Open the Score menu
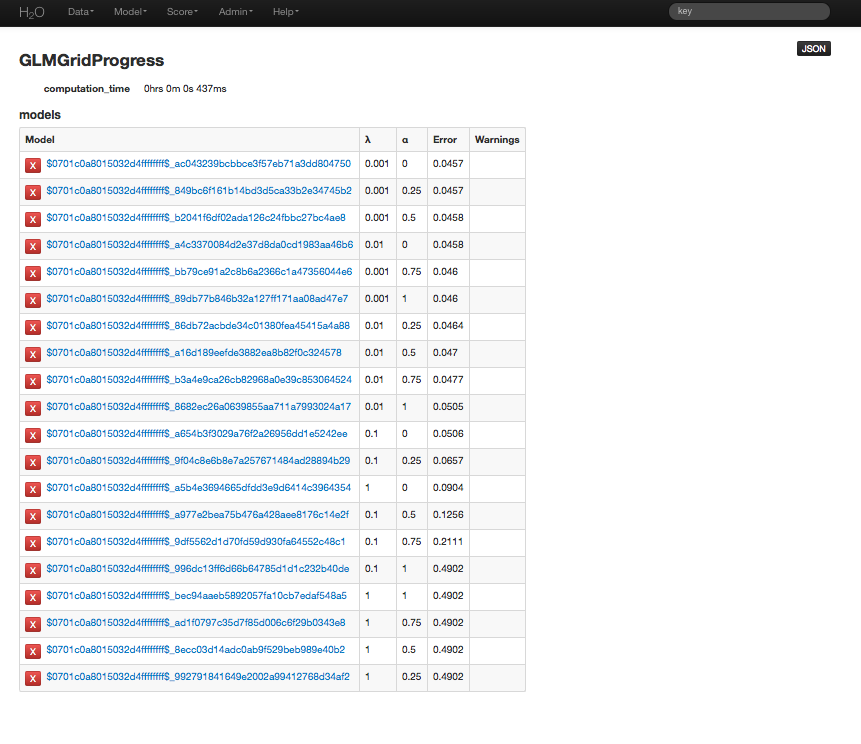This screenshot has width=861, height=744. click(x=182, y=12)
